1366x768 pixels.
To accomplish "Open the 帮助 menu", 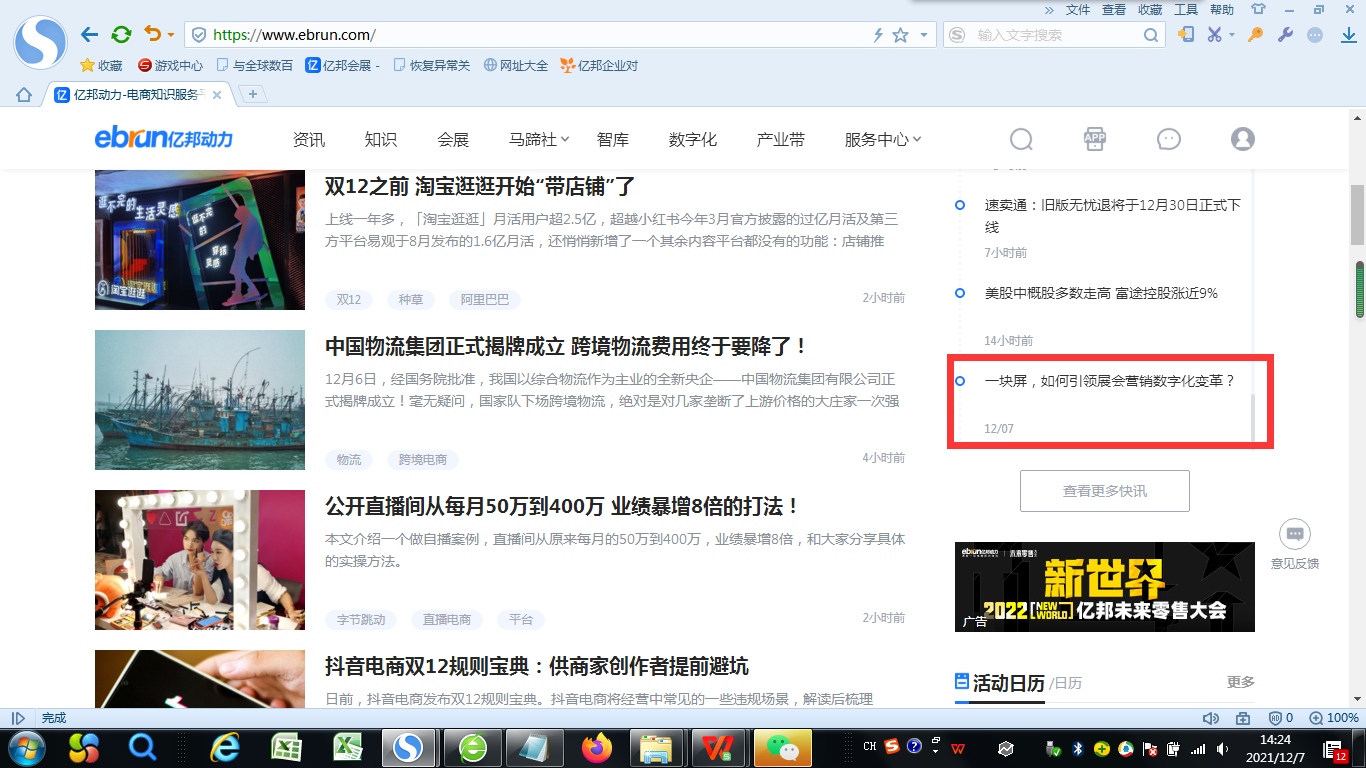I will click(x=1222, y=9).
